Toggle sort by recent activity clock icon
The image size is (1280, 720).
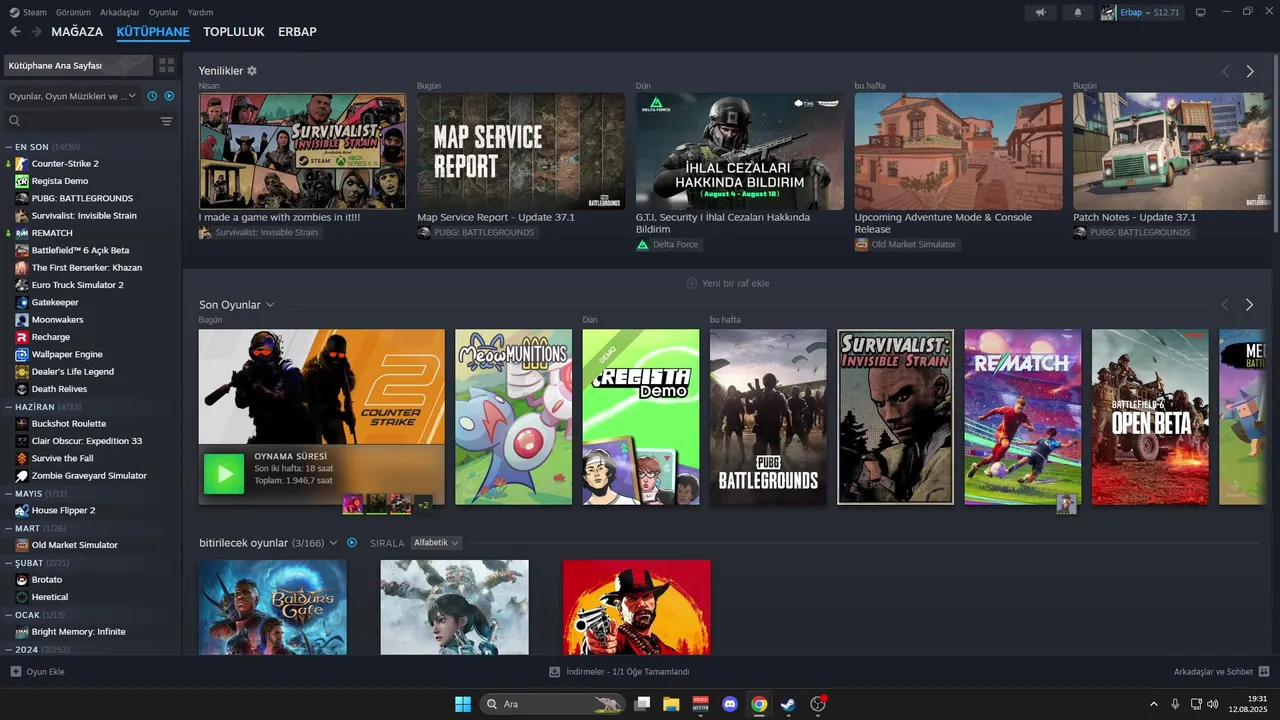tap(152, 96)
